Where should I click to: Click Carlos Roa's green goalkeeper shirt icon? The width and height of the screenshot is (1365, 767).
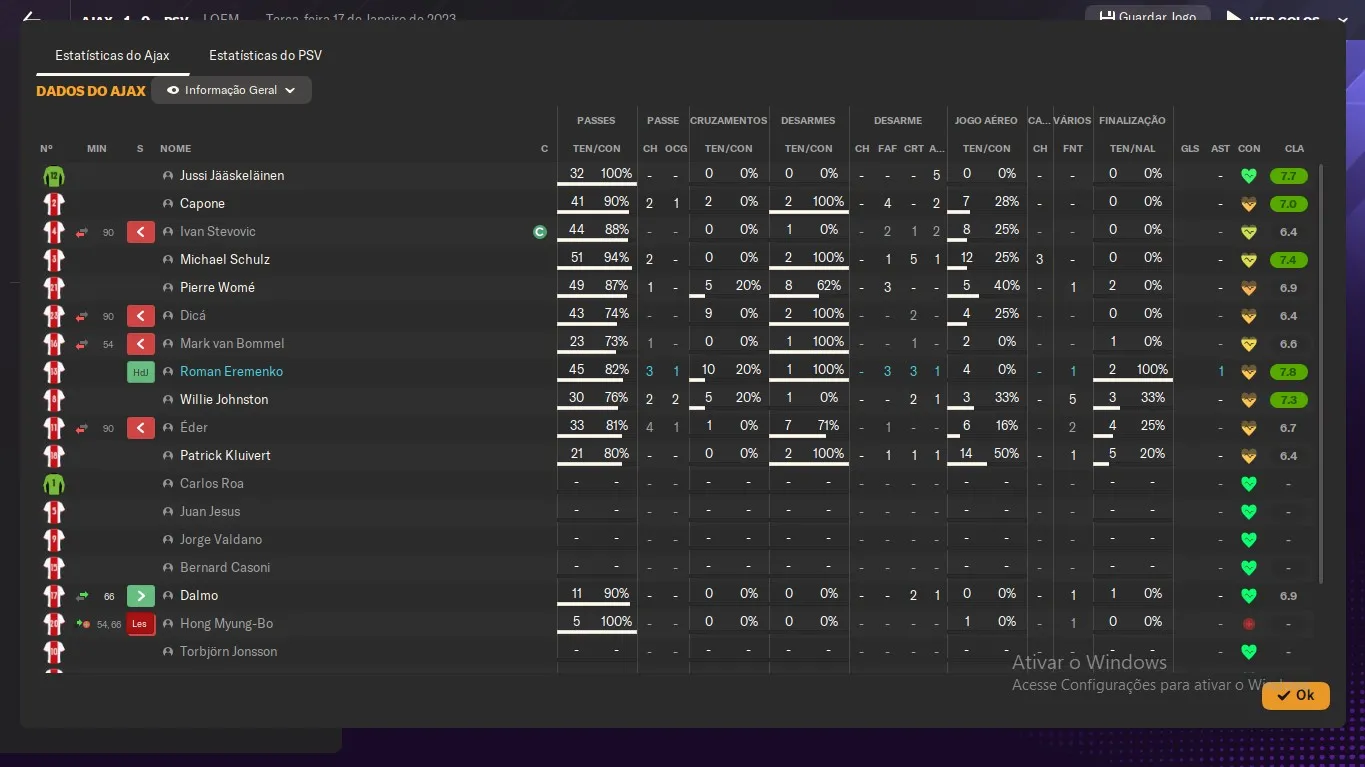pyautogui.click(x=53, y=484)
